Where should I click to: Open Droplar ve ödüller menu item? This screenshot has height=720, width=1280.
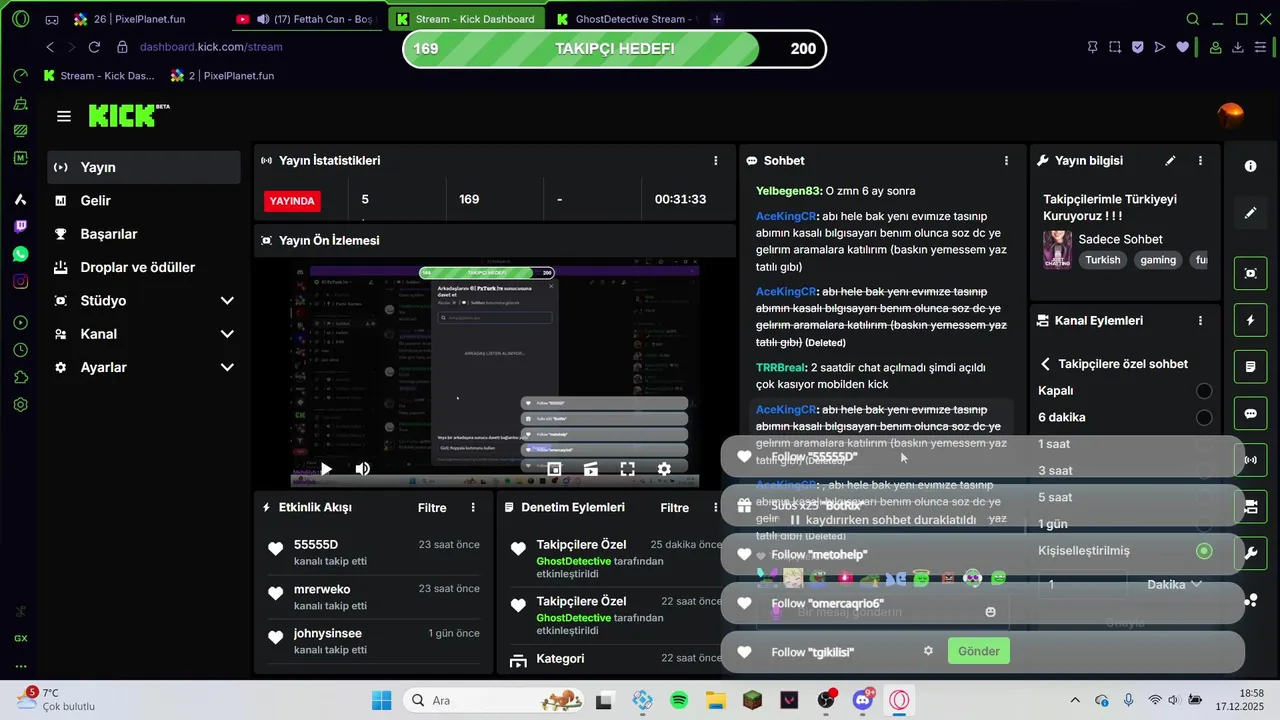pyautogui.click(x=144, y=267)
